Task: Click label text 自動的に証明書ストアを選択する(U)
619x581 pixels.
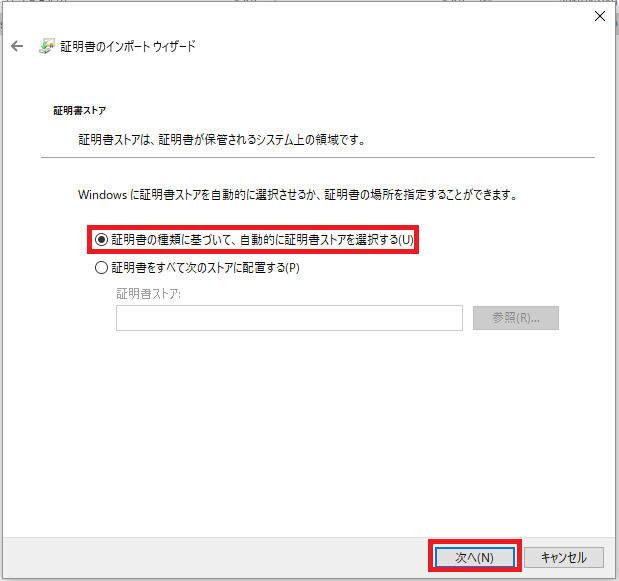Action: click(x=262, y=240)
